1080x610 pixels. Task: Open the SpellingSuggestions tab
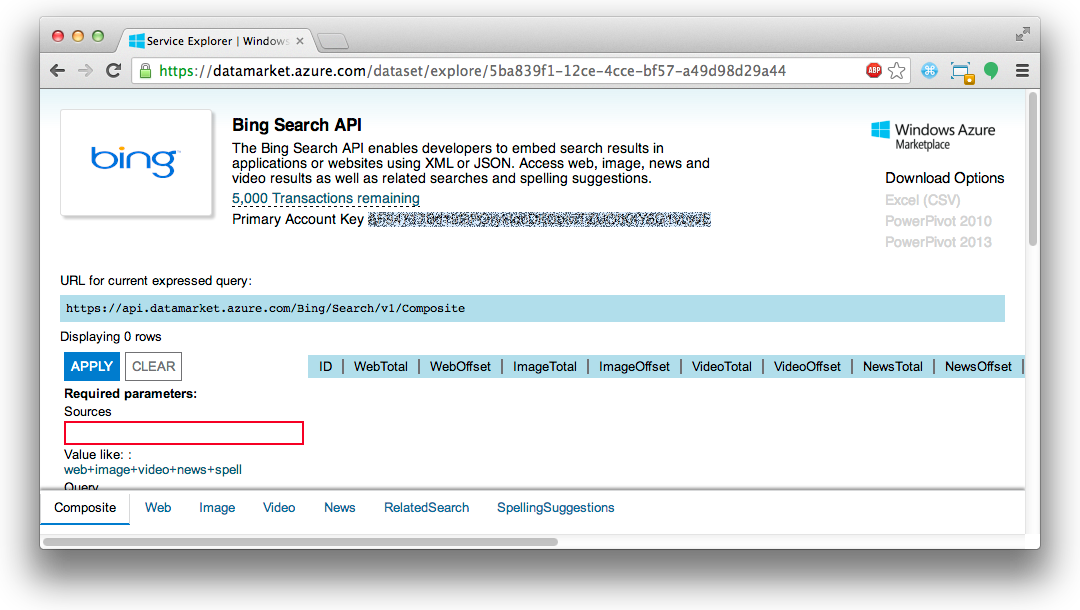coord(556,507)
